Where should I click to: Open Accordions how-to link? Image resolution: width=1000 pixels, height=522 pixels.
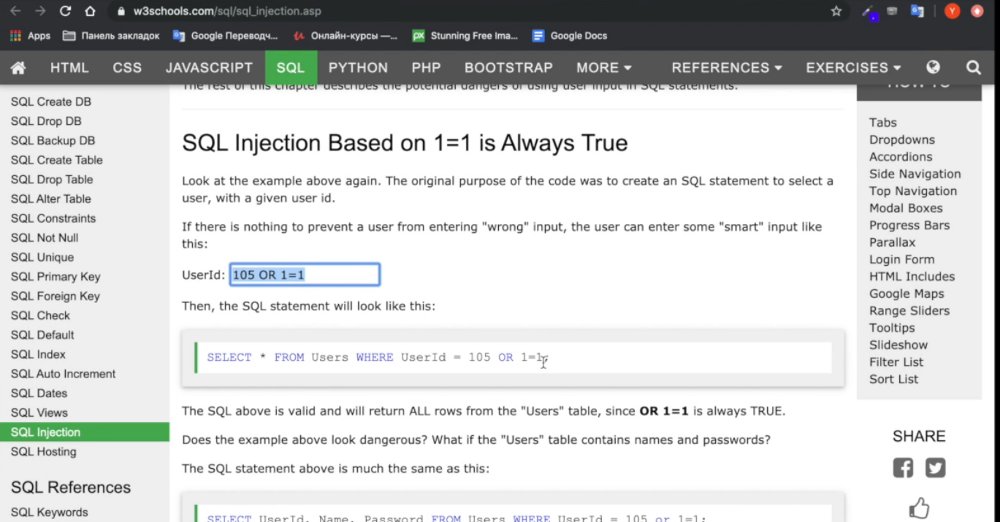click(x=901, y=157)
